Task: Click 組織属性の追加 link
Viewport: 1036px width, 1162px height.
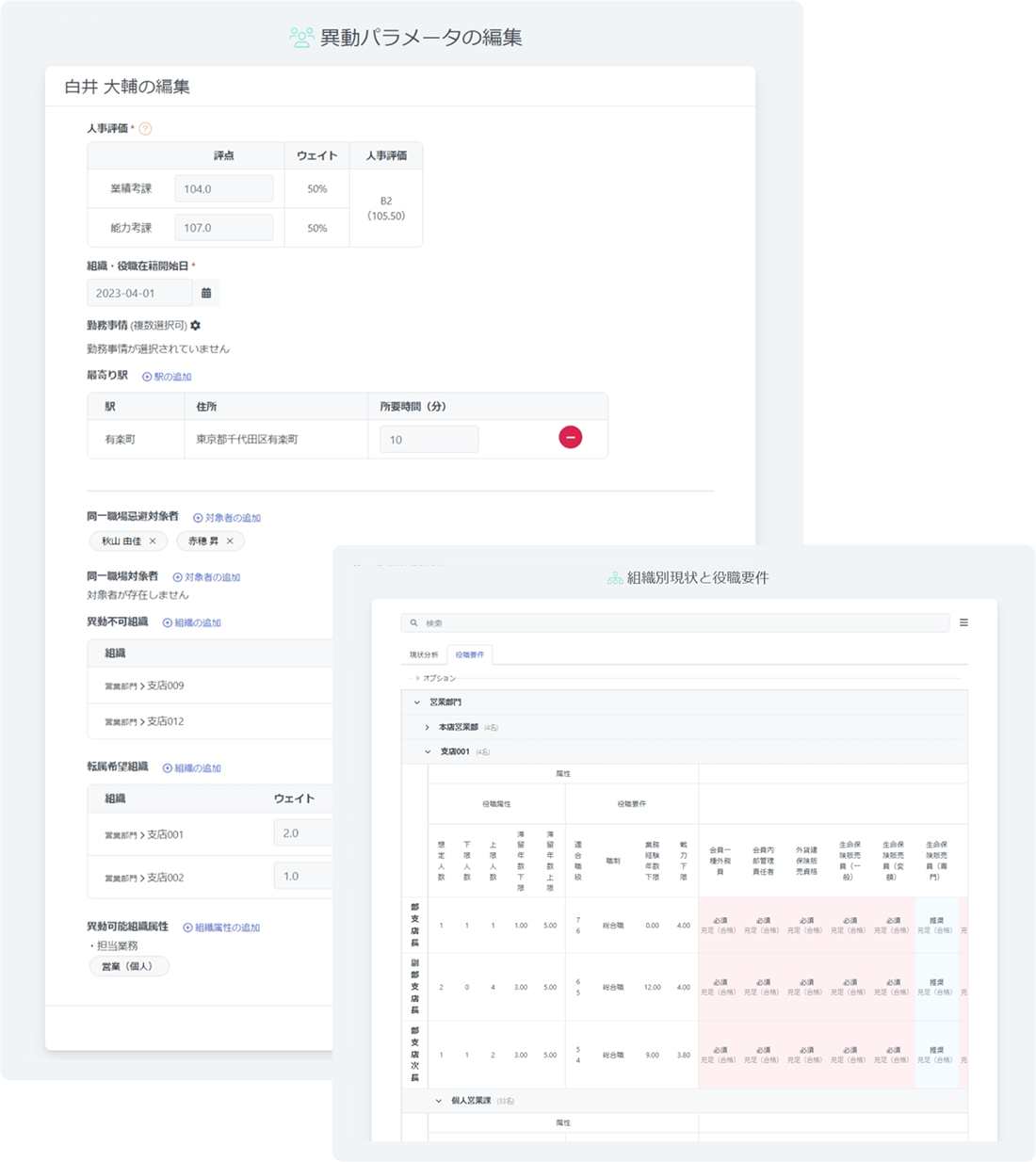Action: 221,928
